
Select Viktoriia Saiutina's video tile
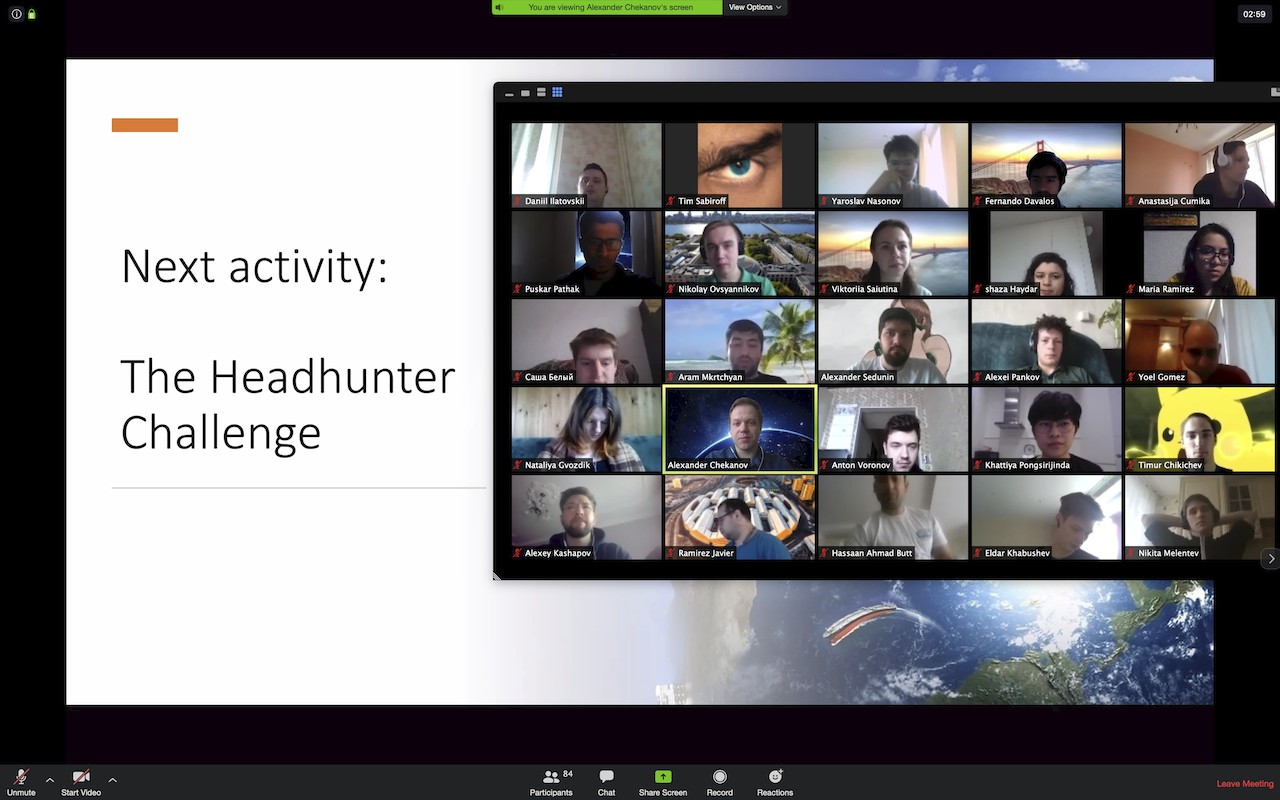(893, 253)
